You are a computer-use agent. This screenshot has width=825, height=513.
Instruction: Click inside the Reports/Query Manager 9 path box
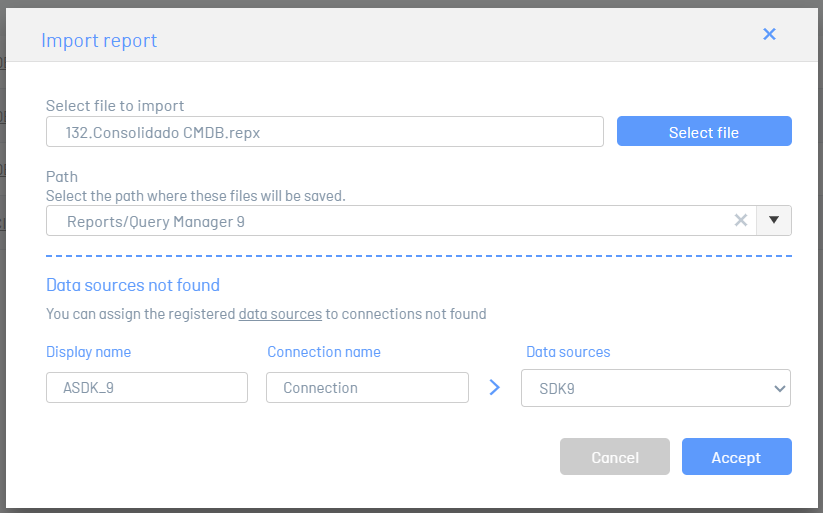[389, 220]
